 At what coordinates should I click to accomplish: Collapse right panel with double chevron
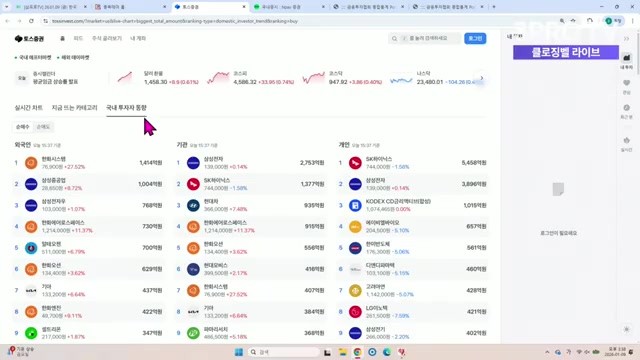[x=626, y=39]
